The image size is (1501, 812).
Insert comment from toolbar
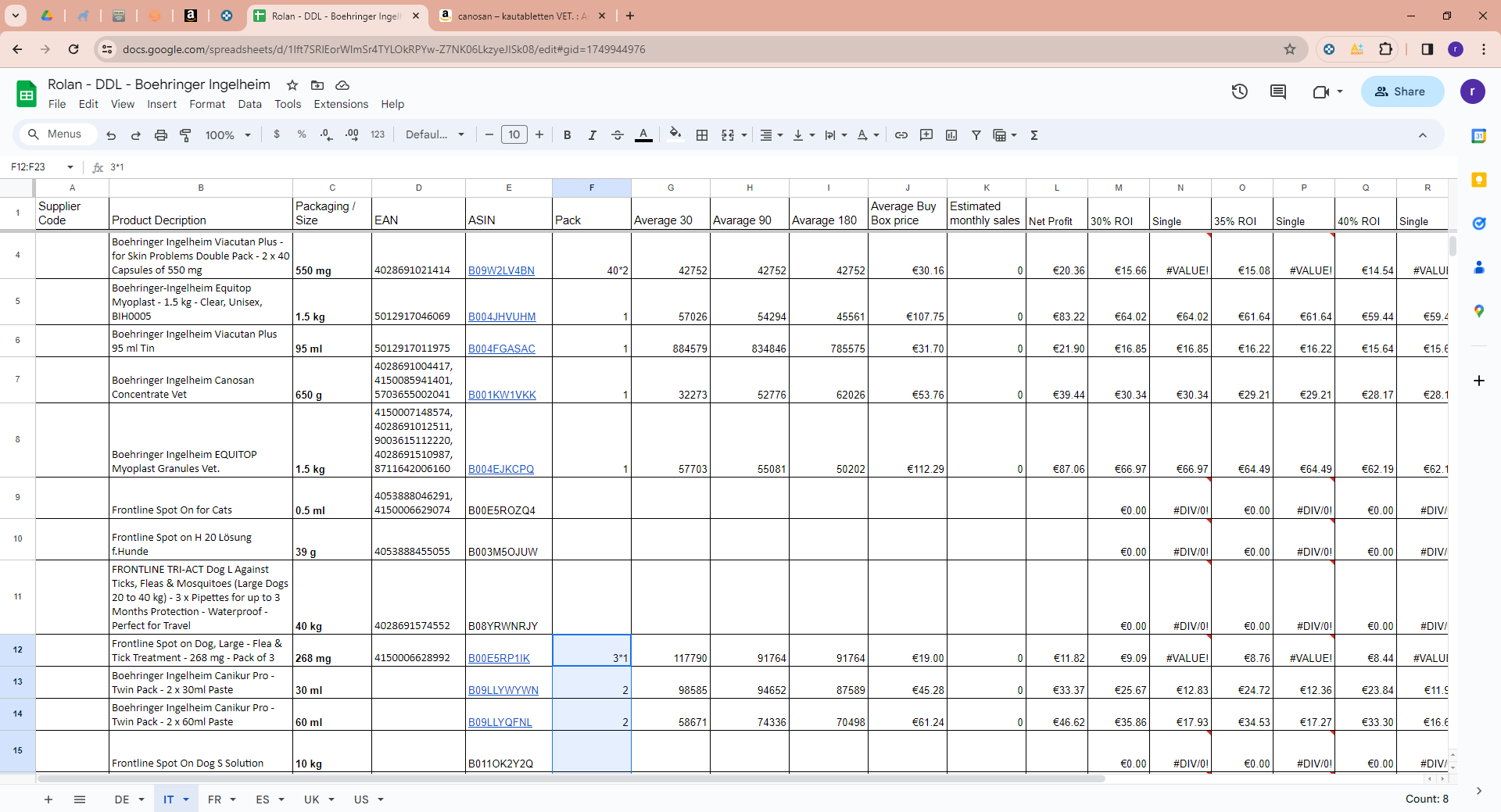click(x=926, y=135)
